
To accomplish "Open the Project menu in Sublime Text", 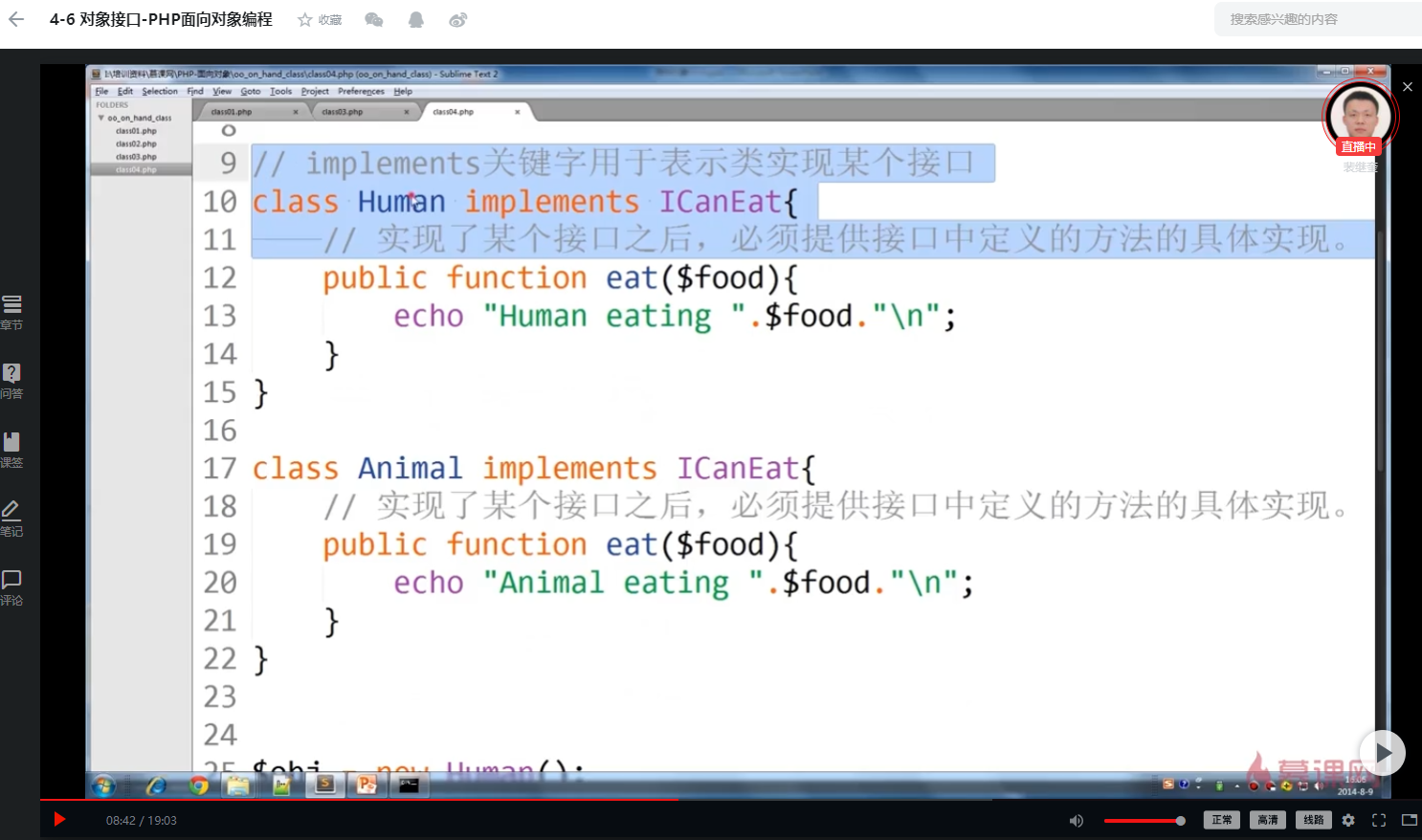I will pyautogui.click(x=315, y=92).
